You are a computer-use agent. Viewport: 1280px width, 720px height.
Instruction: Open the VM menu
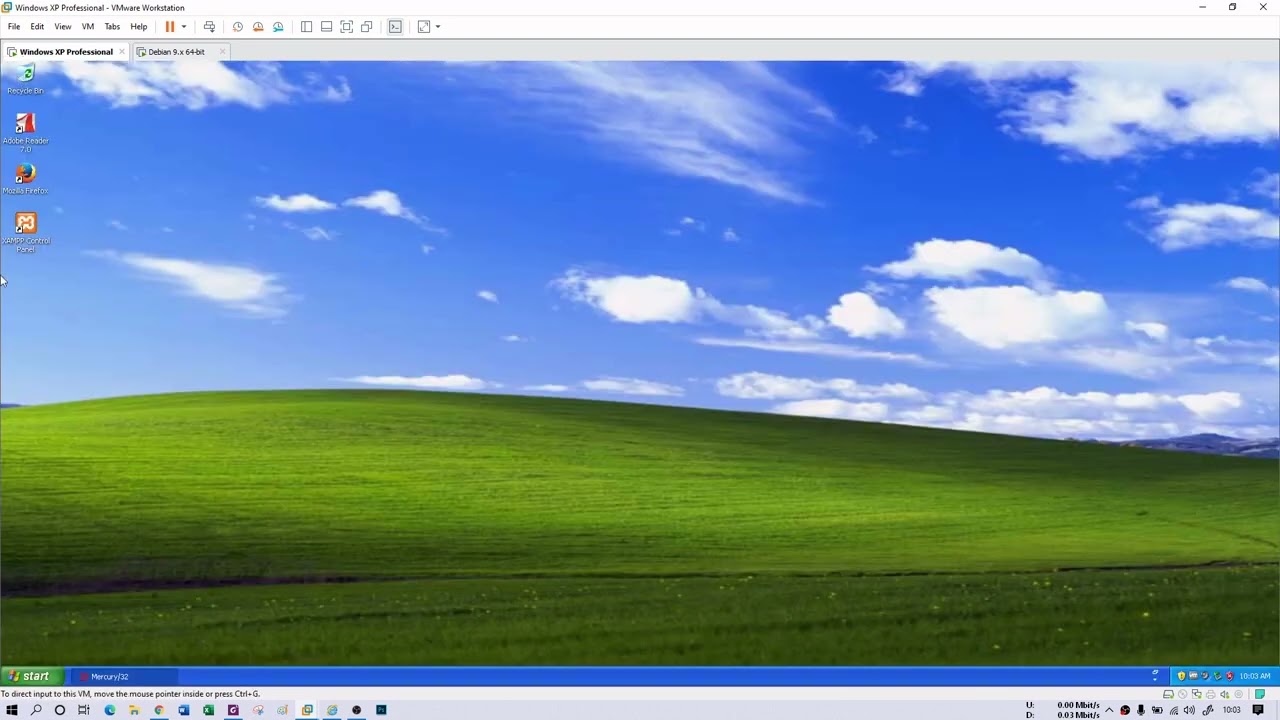pos(88,27)
